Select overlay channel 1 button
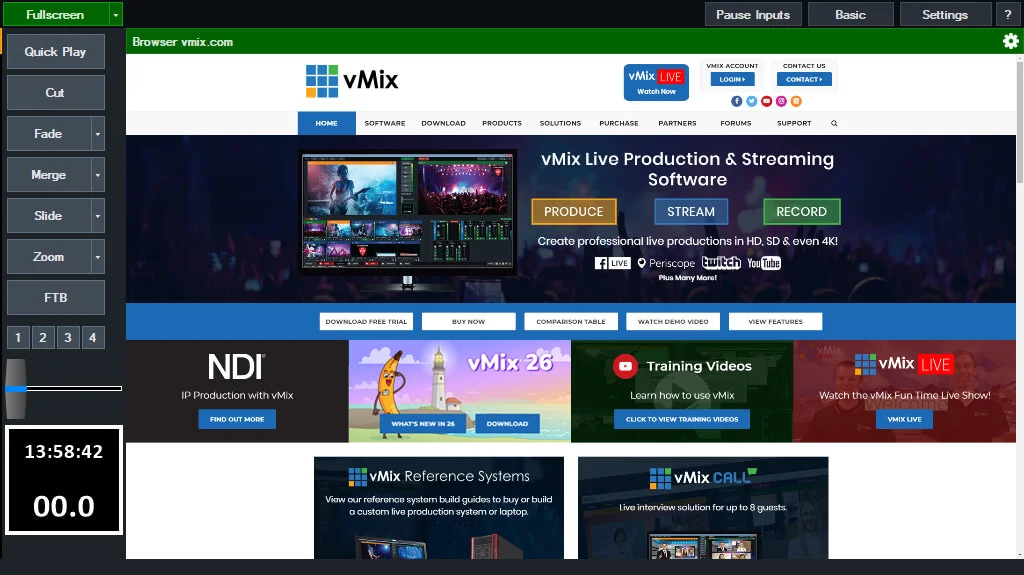This screenshot has width=1024, height=575. point(18,338)
